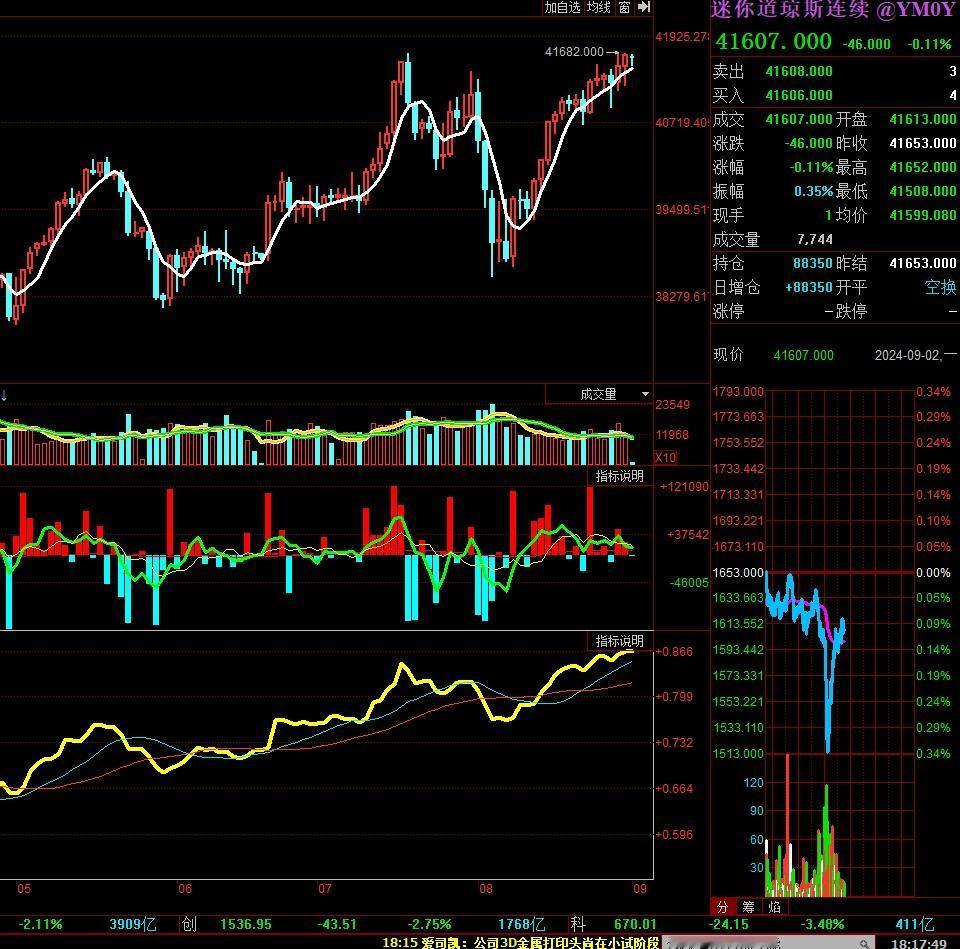Click the 08 month marker on the time axis
Screen dimensions: 960x949
click(x=486, y=888)
